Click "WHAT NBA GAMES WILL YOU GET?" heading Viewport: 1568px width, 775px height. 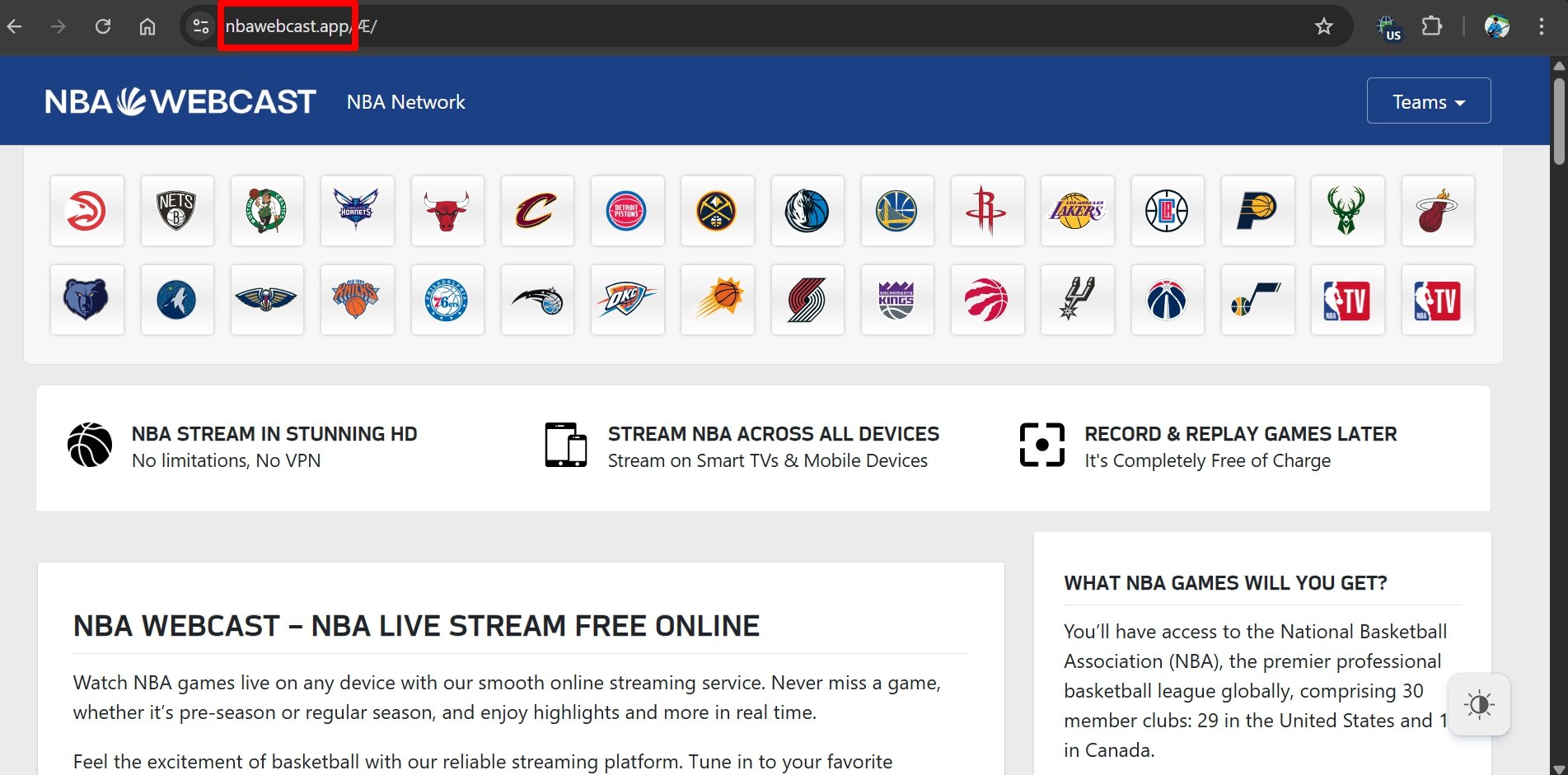tap(1226, 583)
